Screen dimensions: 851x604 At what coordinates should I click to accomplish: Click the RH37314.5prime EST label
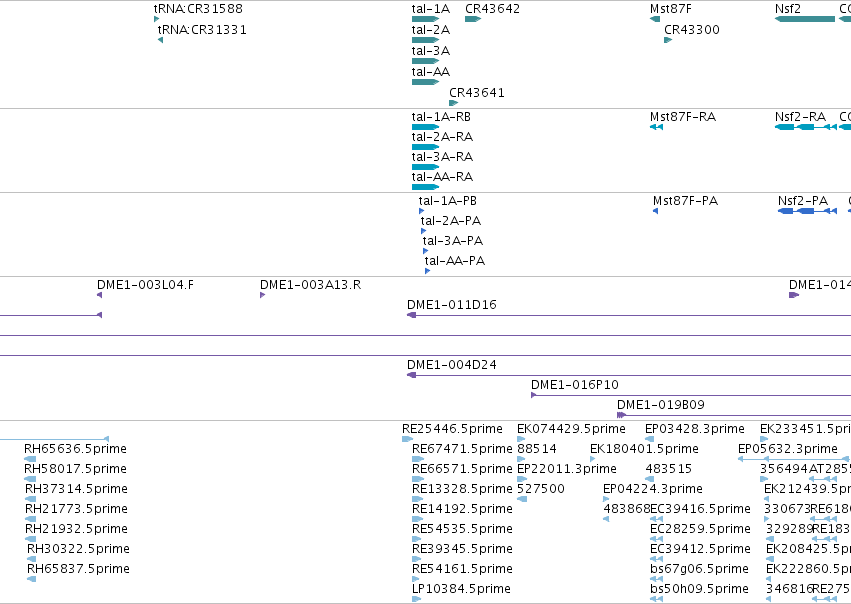tap(77, 489)
